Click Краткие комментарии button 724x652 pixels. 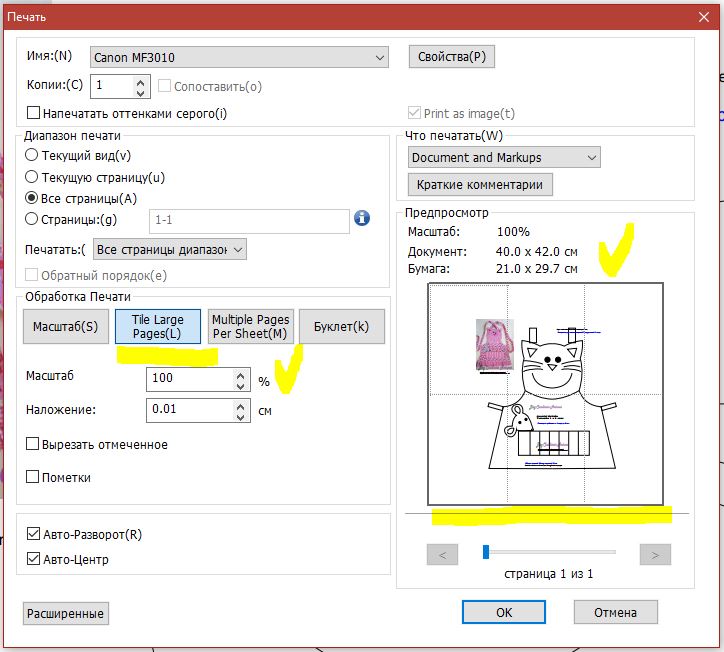pyautogui.click(x=480, y=185)
